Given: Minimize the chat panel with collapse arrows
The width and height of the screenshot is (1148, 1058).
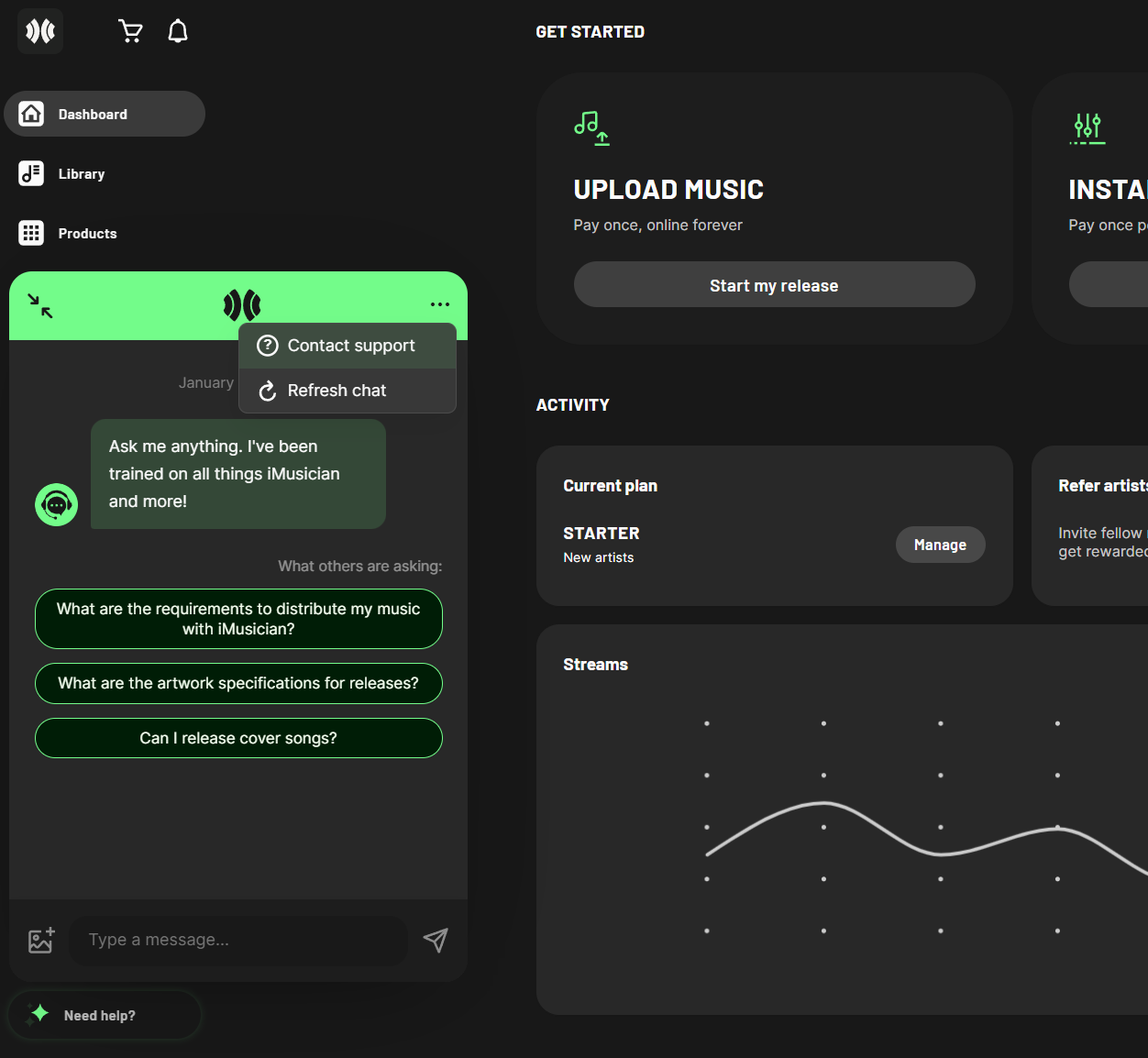Looking at the screenshot, I should tap(40, 305).
